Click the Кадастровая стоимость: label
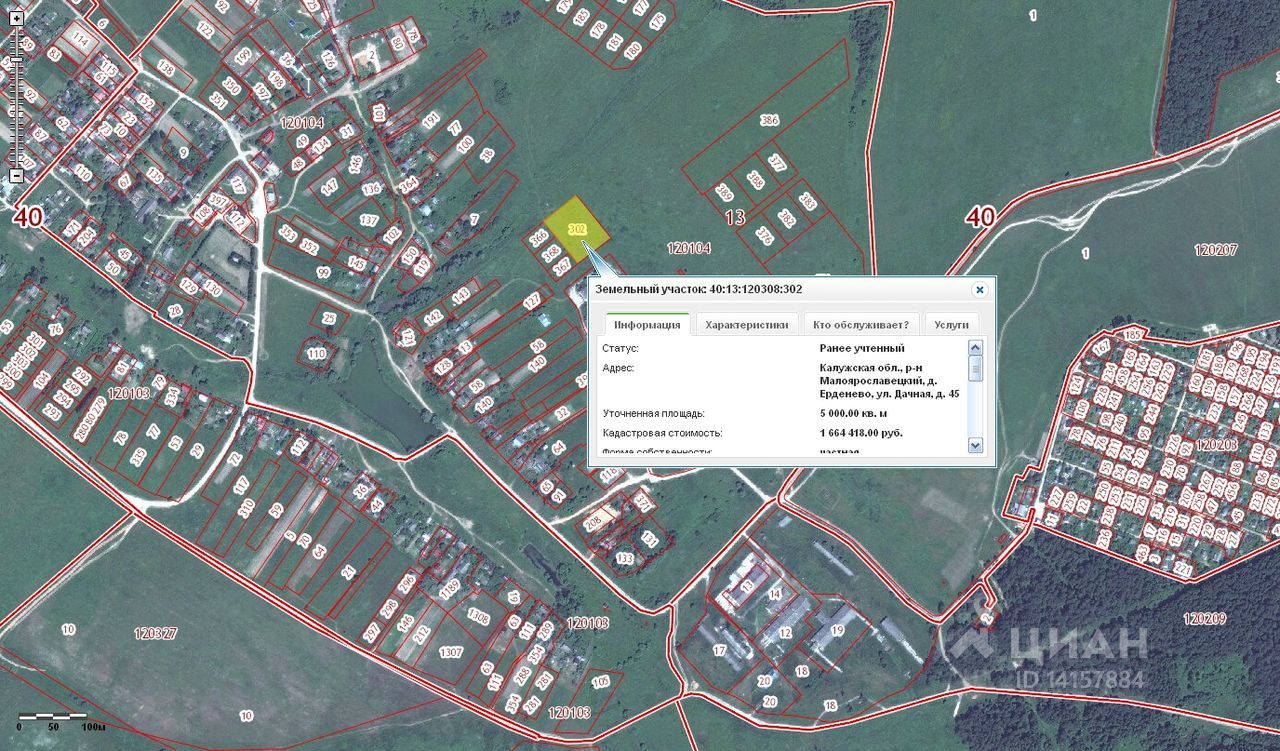Screen dimensions: 1280x751 (x=662, y=433)
